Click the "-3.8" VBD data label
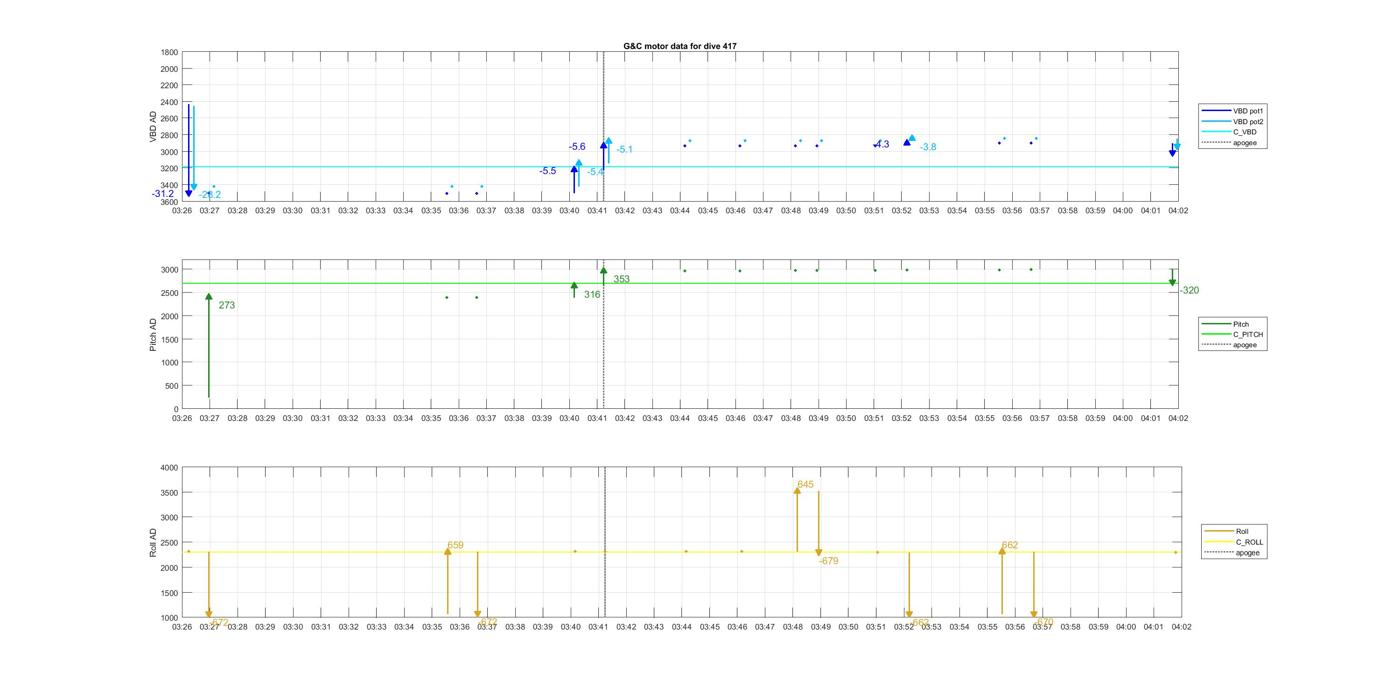Viewport: 1400px width, 693px height. point(928,147)
